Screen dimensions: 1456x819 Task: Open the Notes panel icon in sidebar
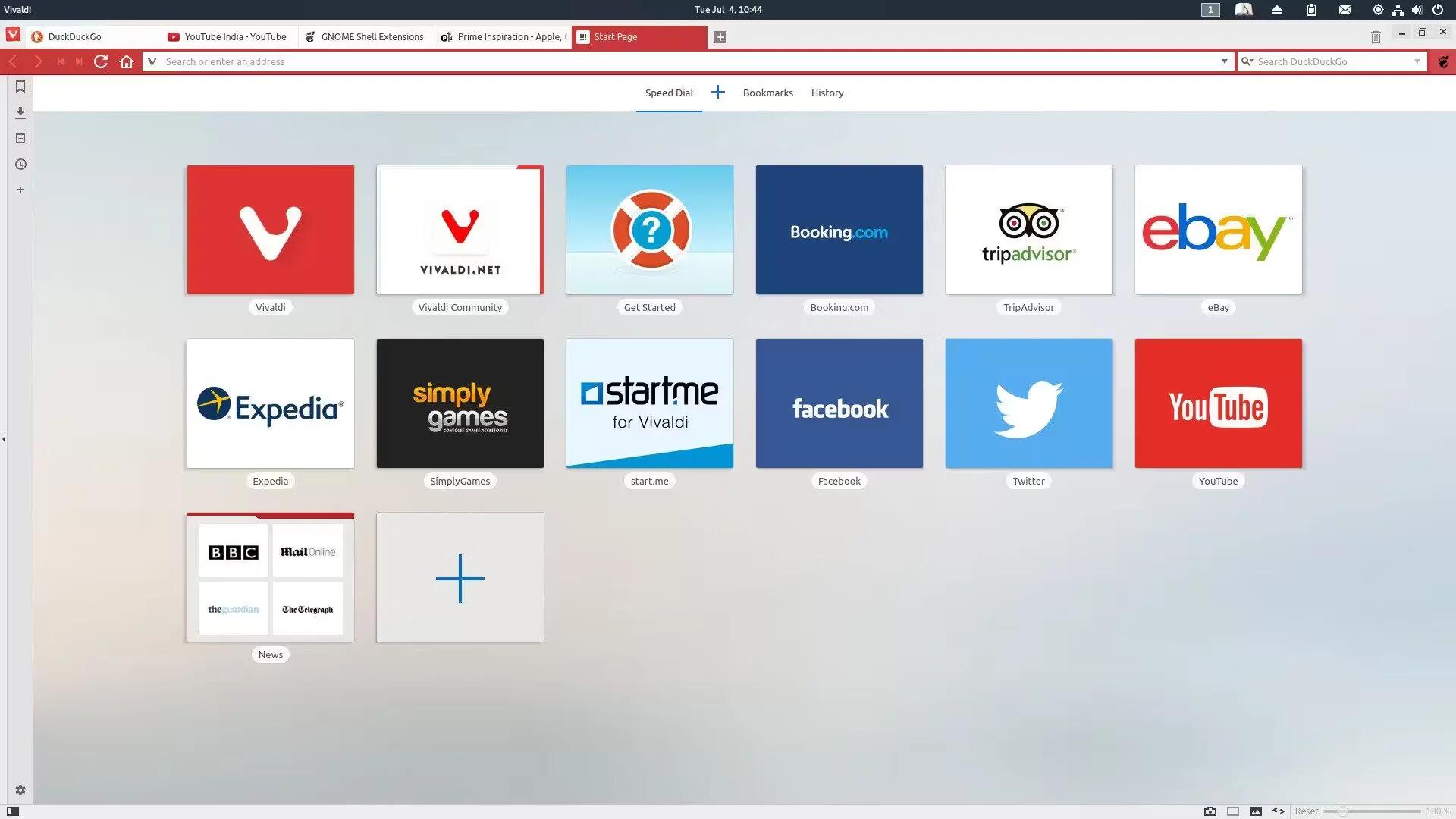pos(20,138)
